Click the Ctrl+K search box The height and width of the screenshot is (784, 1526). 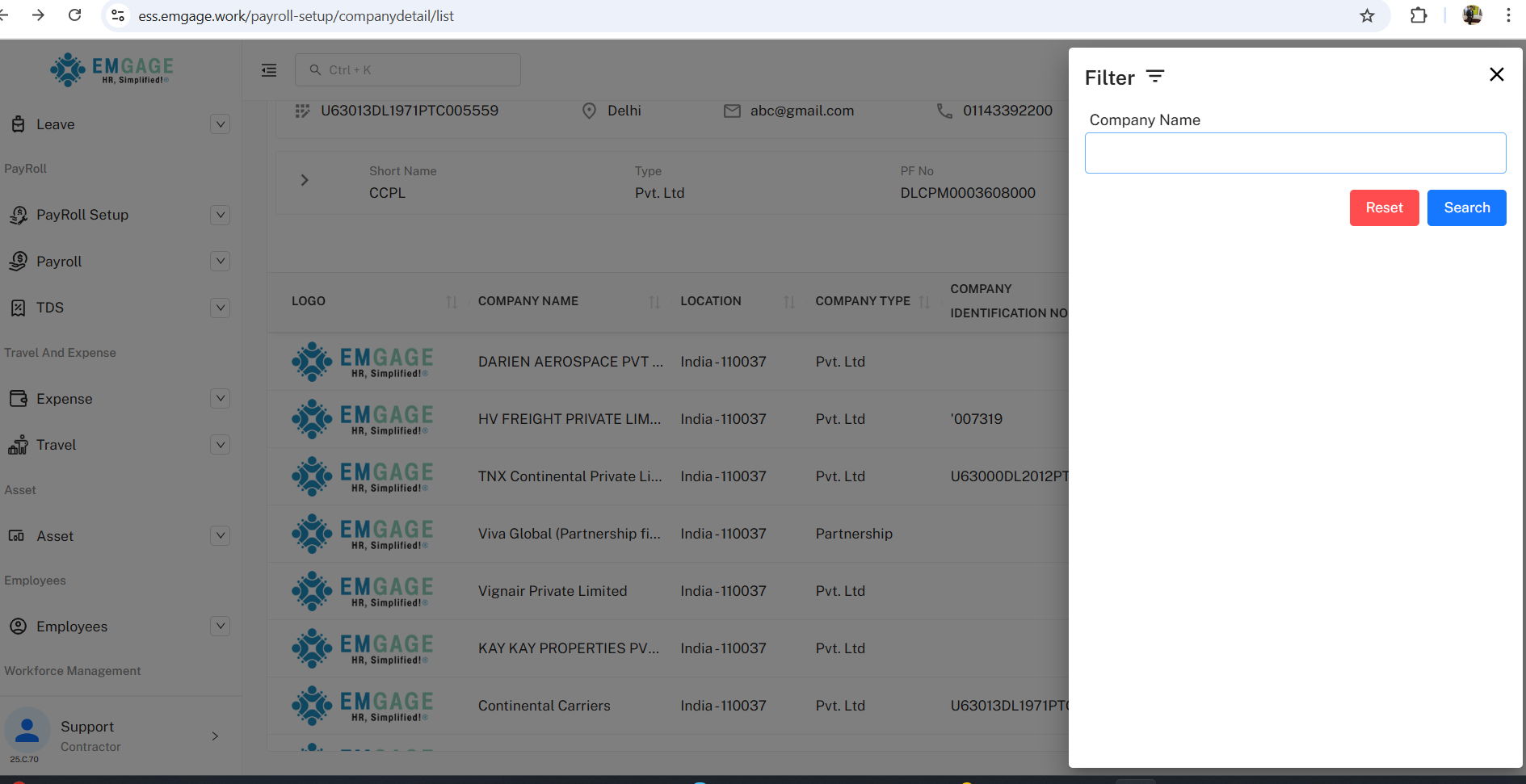408,70
